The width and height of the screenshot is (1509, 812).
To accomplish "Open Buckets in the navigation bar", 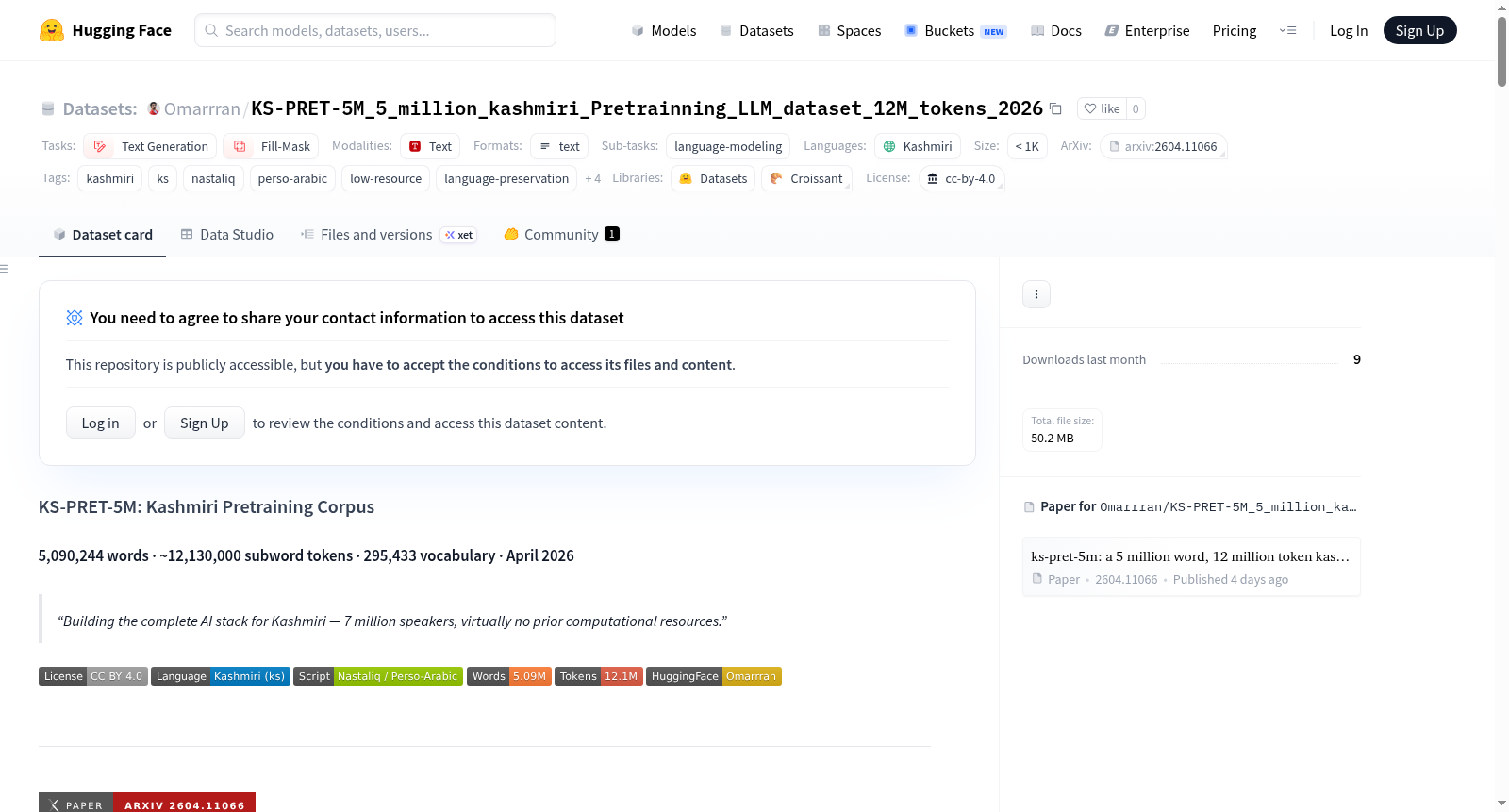I will [955, 30].
